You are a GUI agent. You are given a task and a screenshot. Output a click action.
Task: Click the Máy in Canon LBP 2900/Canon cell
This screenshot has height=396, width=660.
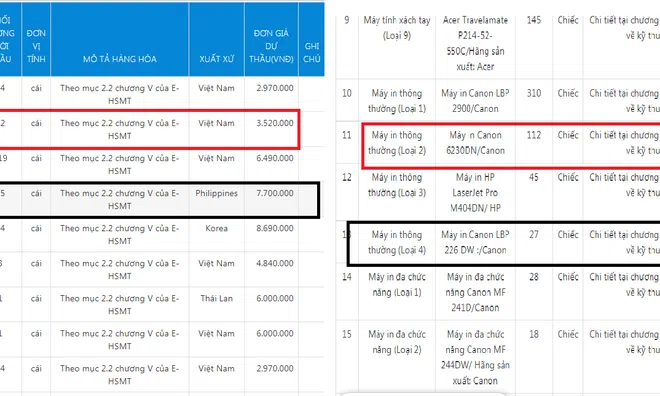(x=475, y=101)
